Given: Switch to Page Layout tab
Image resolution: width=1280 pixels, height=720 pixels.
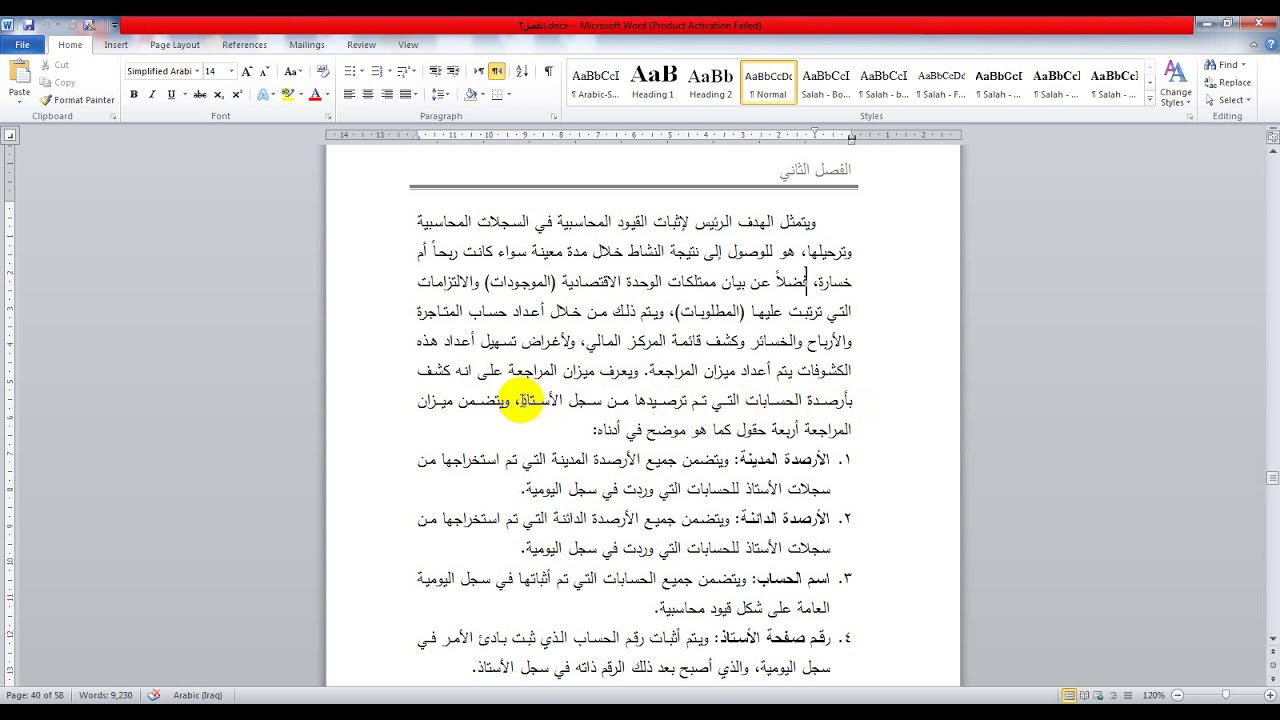Looking at the screenshot, I should pyautogui.click(x=175, y=45).
